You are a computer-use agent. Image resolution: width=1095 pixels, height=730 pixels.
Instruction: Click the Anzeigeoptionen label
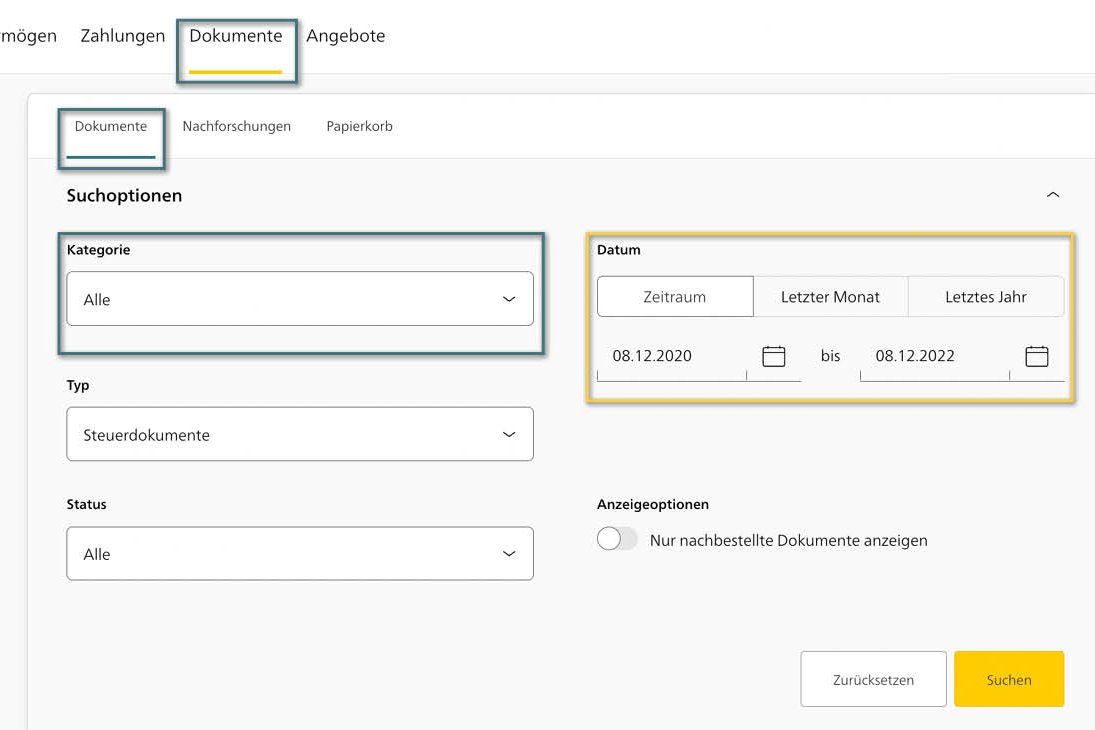653,504
